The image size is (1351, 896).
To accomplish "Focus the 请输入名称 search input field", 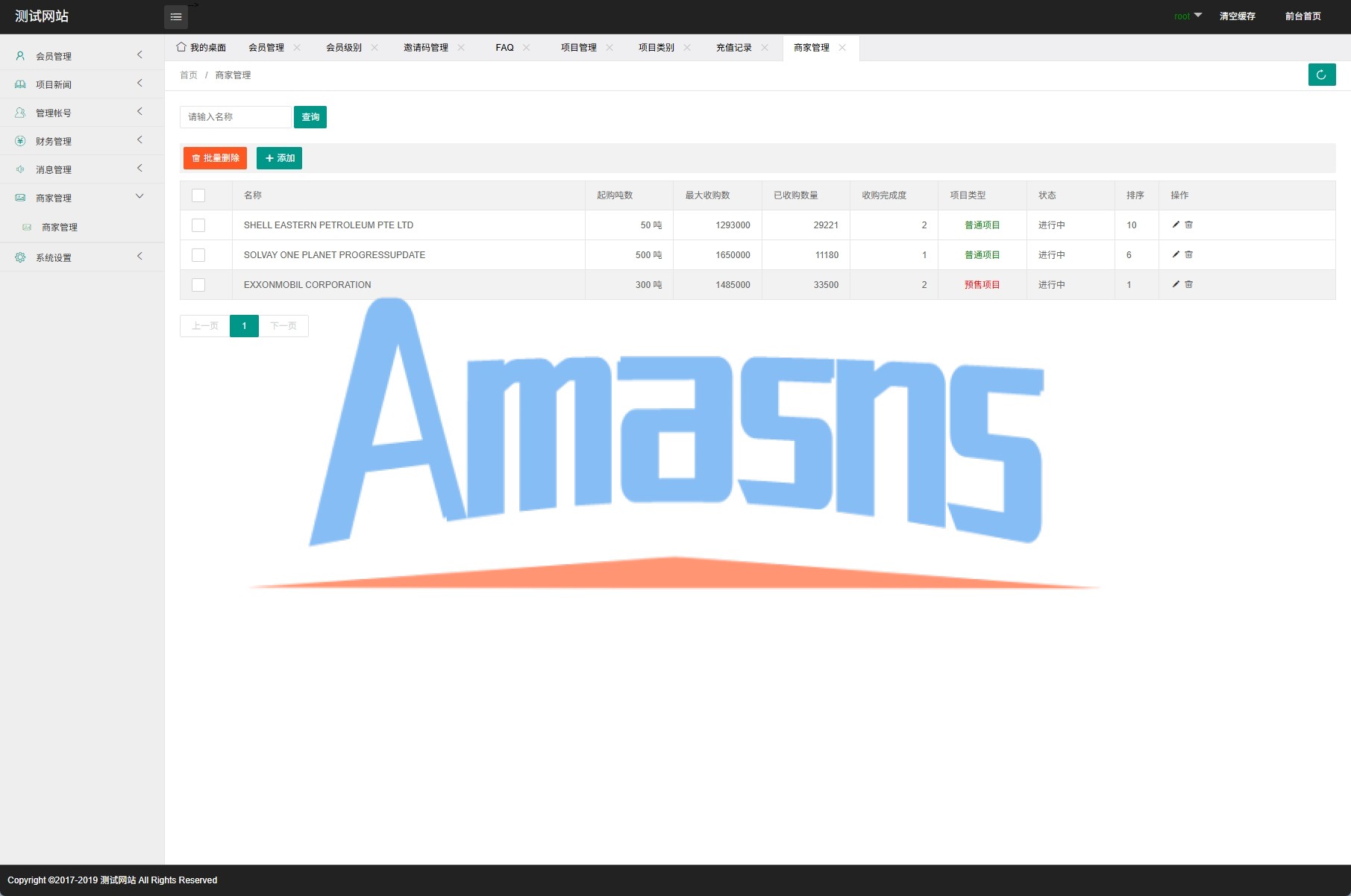I will [x=235, y=117].
